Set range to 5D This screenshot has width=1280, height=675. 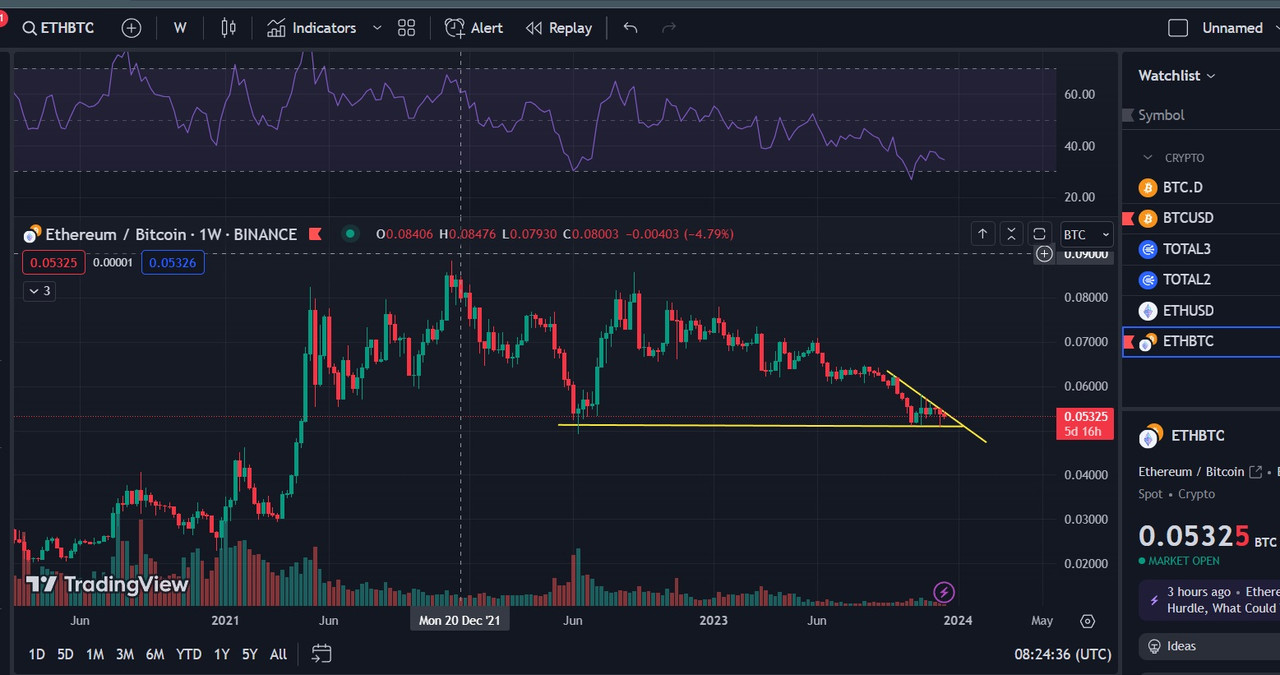(65, 654)
